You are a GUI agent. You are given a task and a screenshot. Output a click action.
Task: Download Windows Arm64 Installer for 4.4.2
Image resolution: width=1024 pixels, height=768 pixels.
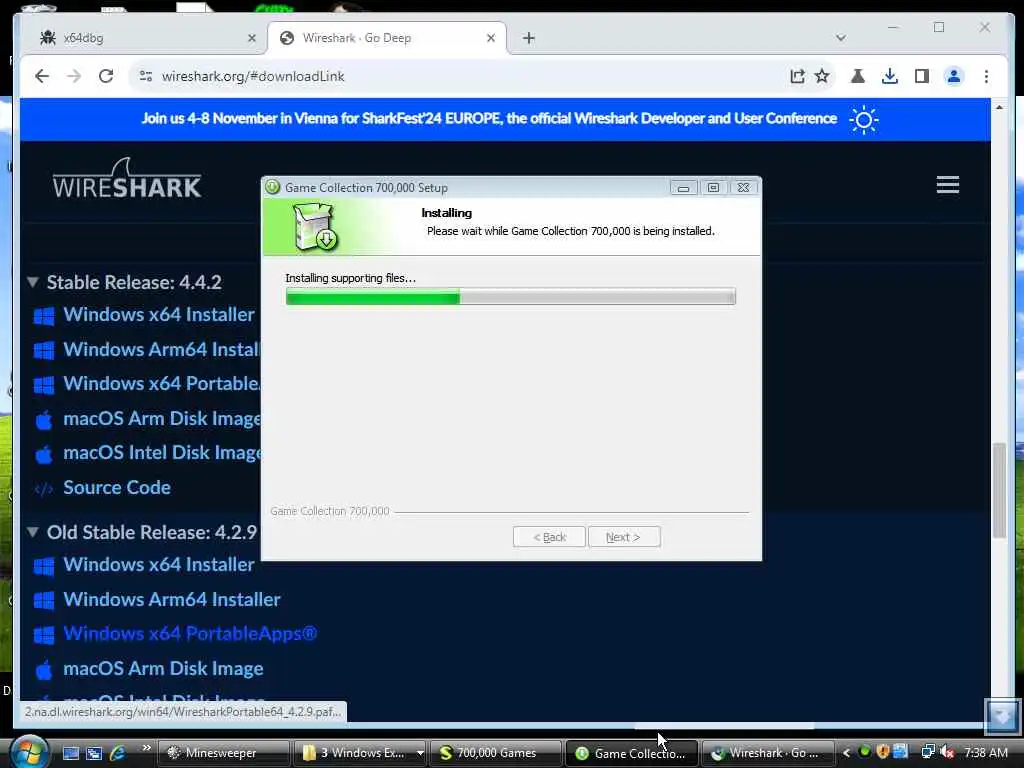[x=161, y=349]
